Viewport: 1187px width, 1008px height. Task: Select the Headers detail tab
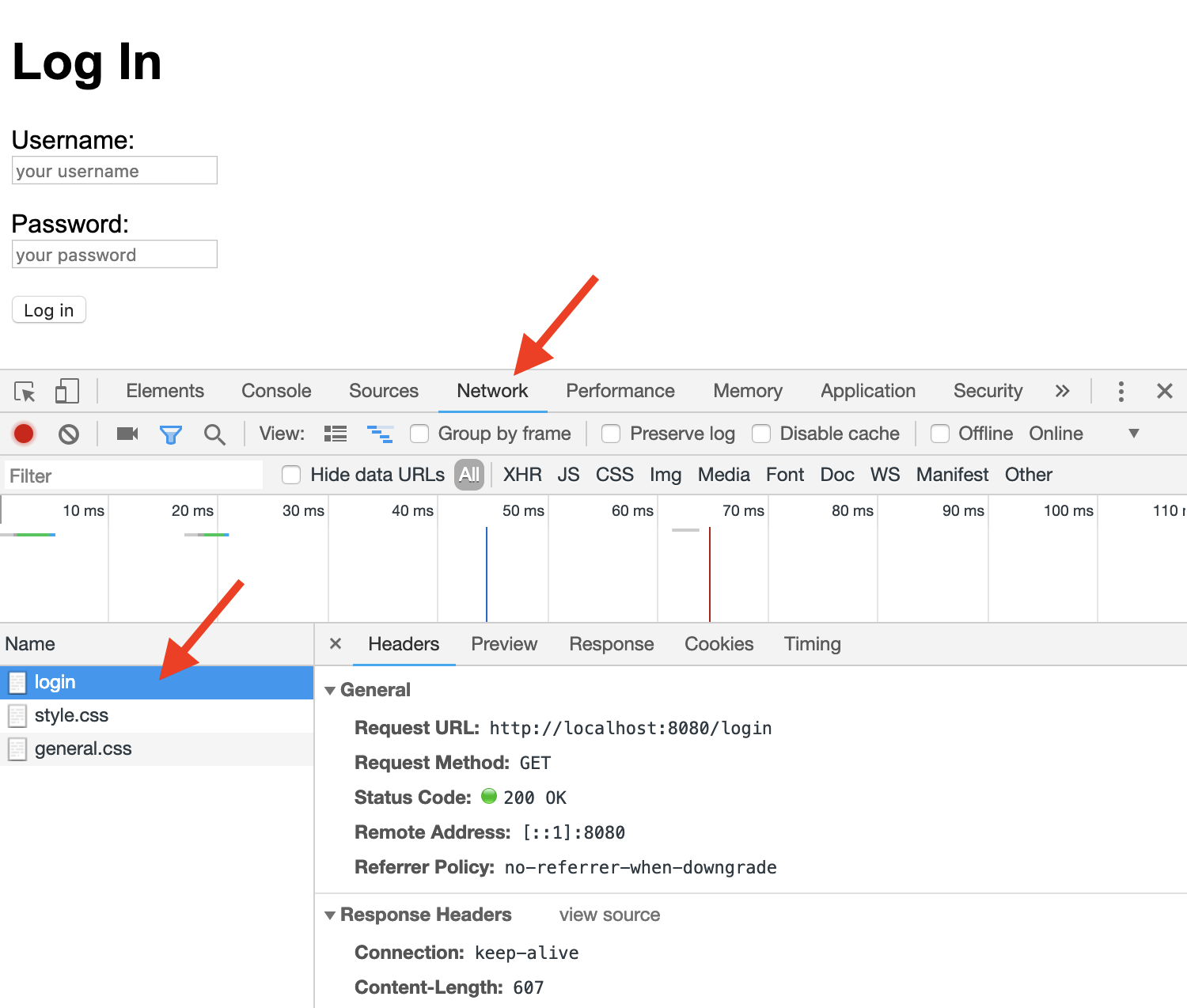point(404,644)
